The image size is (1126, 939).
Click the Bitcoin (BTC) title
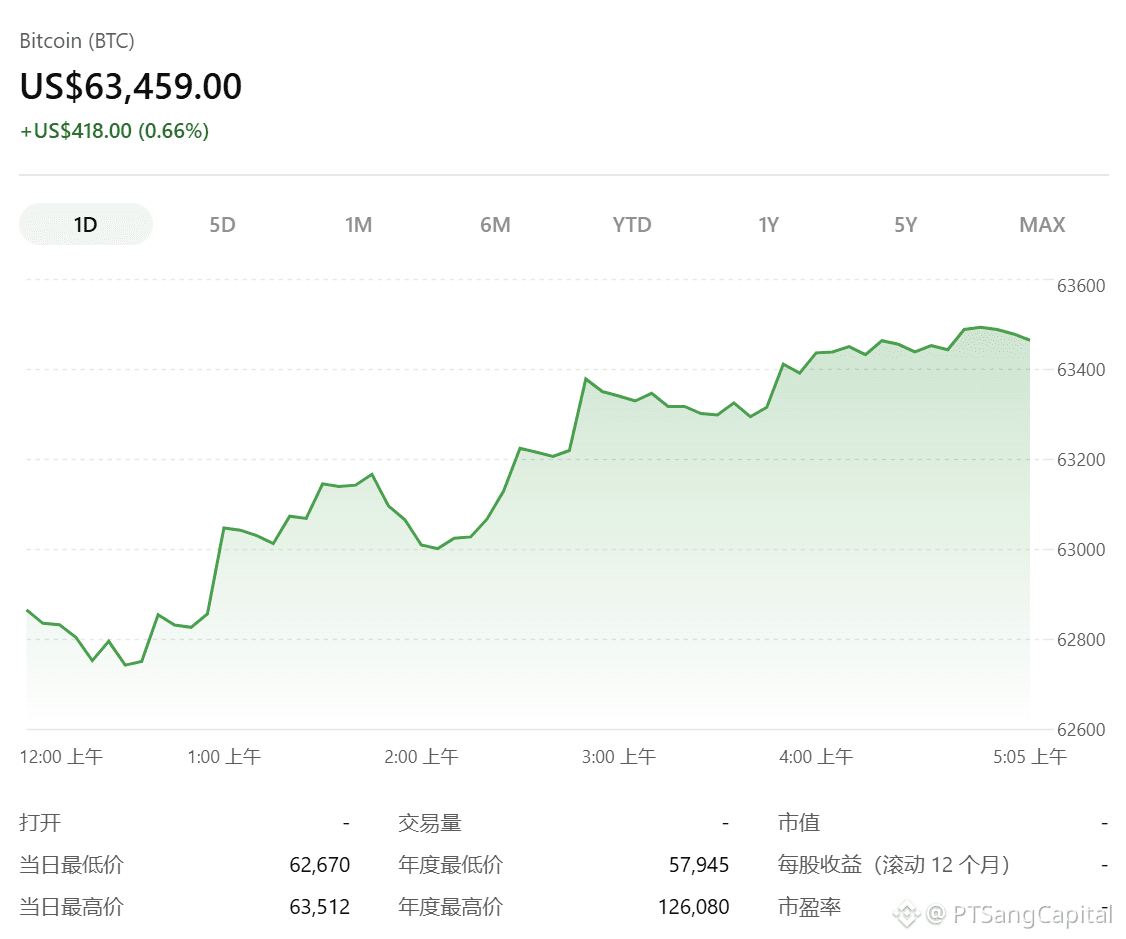(77, 41)
